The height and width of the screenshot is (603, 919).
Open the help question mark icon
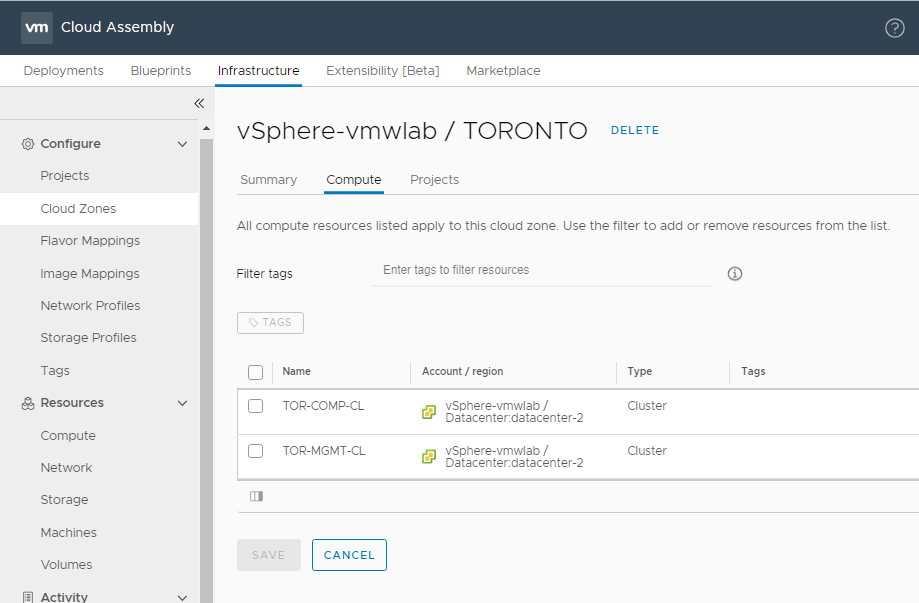coord(895,28)
